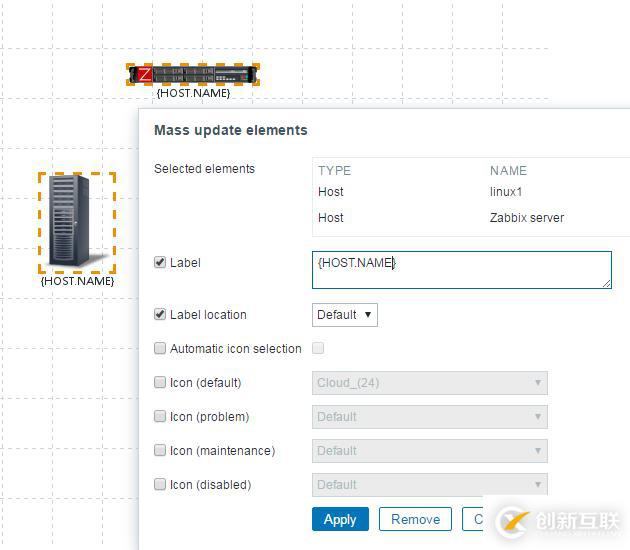Open the Label location Default dropdown
Viewport: 630px width, 550px height.
click(345, 315)
